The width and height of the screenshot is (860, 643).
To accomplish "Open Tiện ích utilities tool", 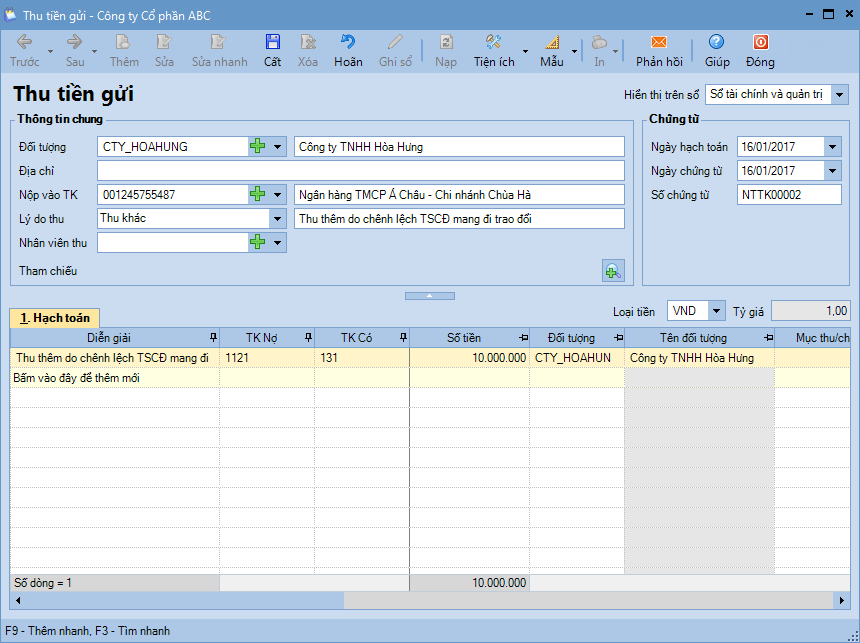I will click(x=493, y=43).
